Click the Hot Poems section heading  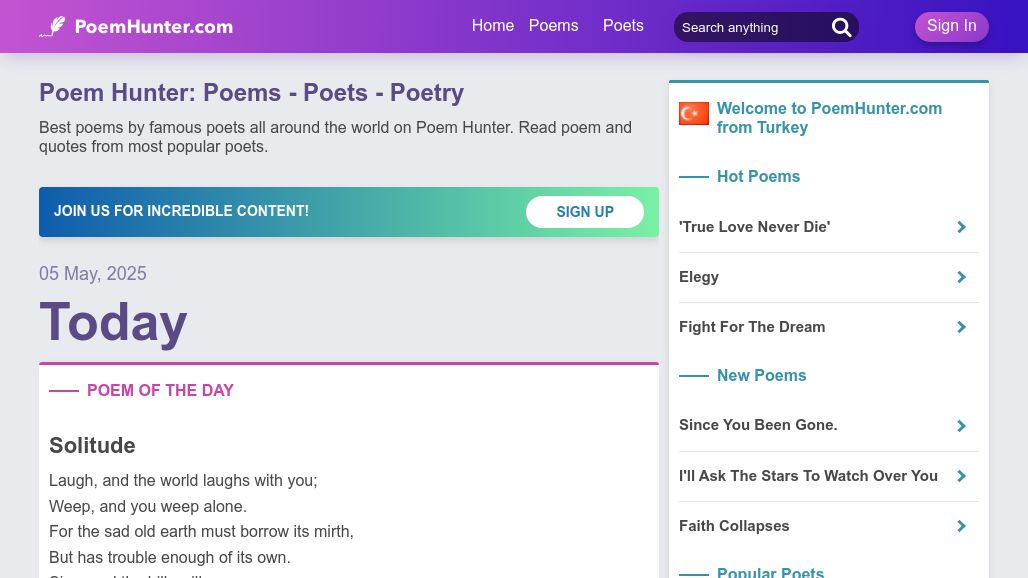[x=759, y=176]
